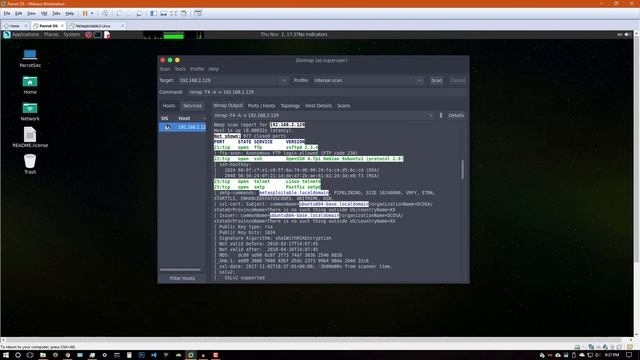Click the red round launcher in Parrot panel

point(89,35)
